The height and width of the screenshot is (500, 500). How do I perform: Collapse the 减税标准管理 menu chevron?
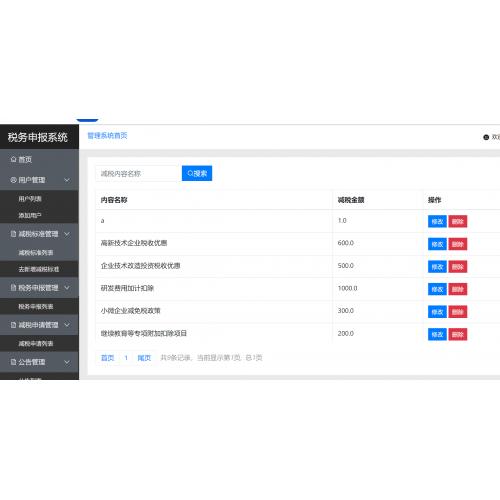(67, 234)
